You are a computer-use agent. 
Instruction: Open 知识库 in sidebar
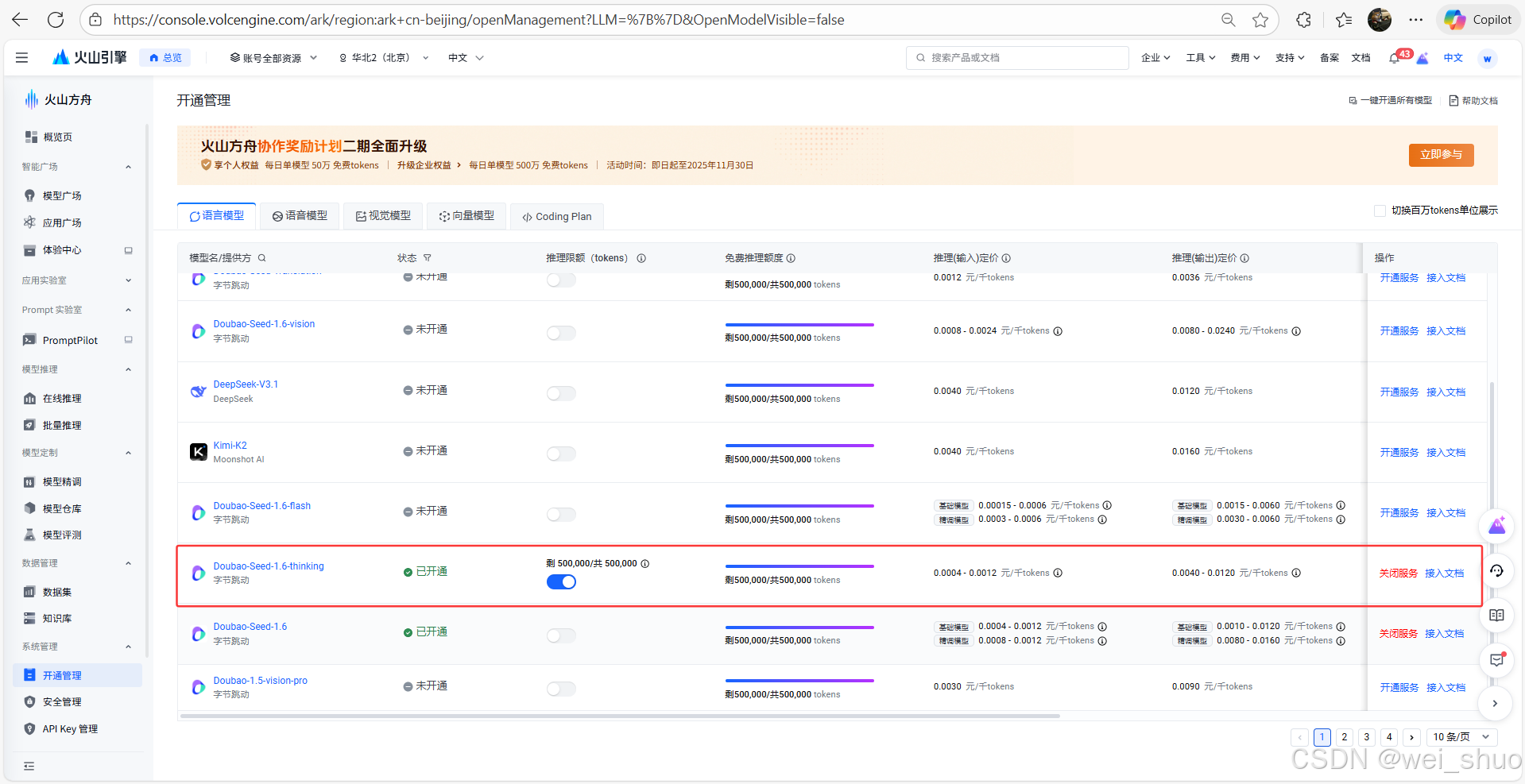point(57,618)
